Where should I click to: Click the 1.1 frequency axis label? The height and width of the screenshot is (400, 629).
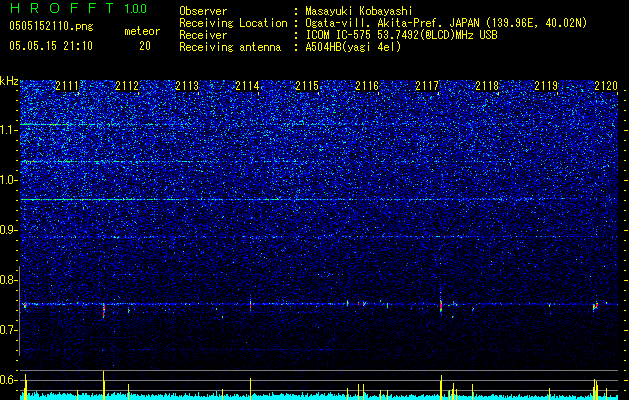pyautogui.click(x=9, y=130)
